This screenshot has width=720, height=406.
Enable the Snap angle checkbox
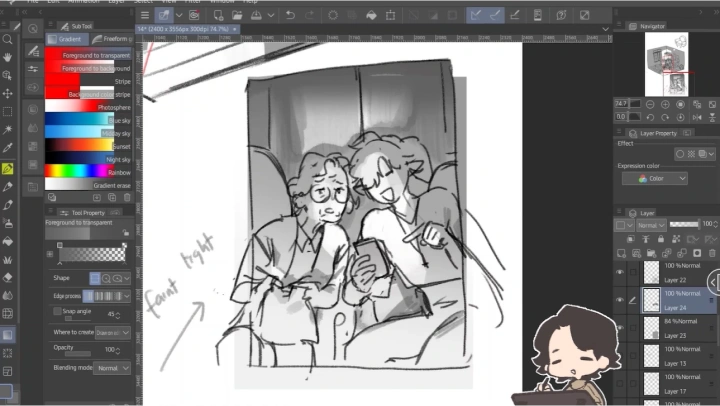coord(57,311)
